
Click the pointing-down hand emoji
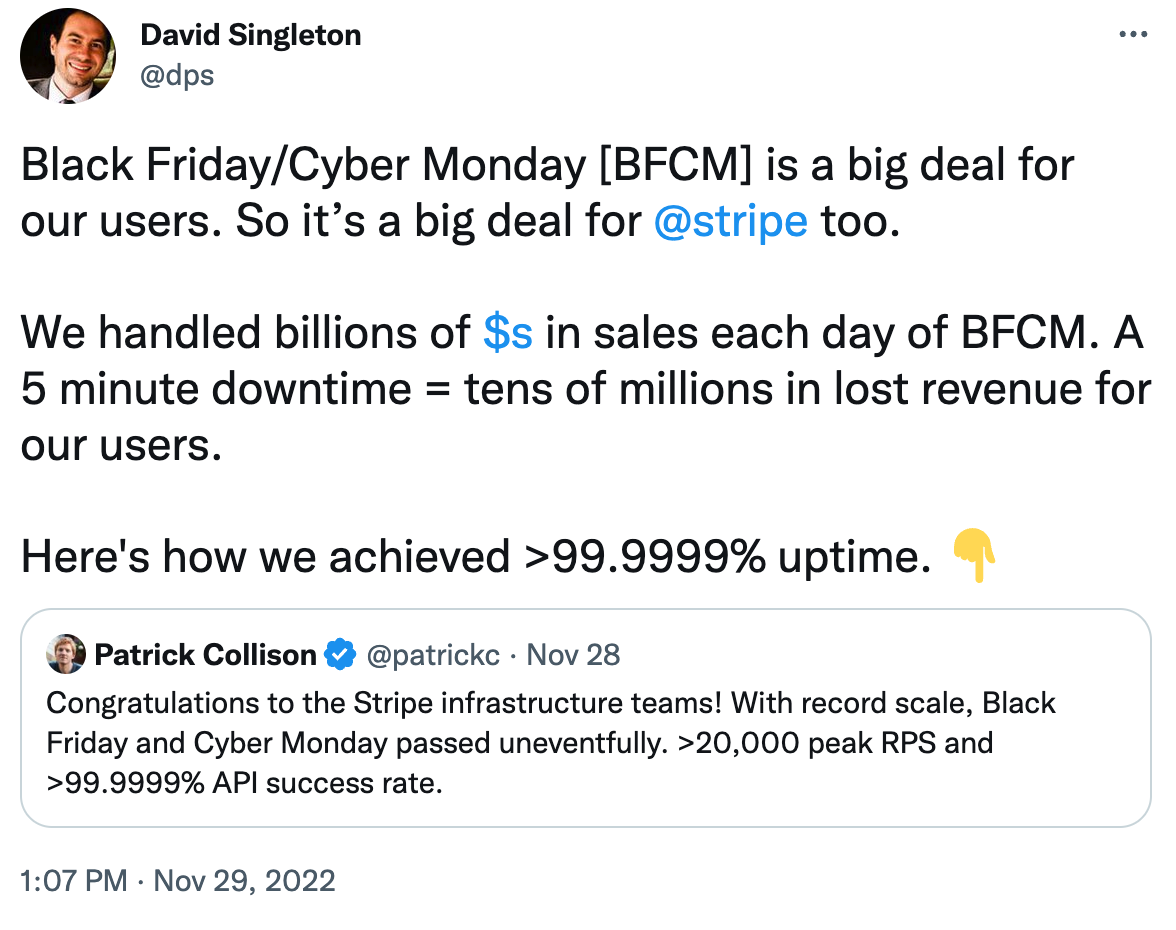[974, 555]
